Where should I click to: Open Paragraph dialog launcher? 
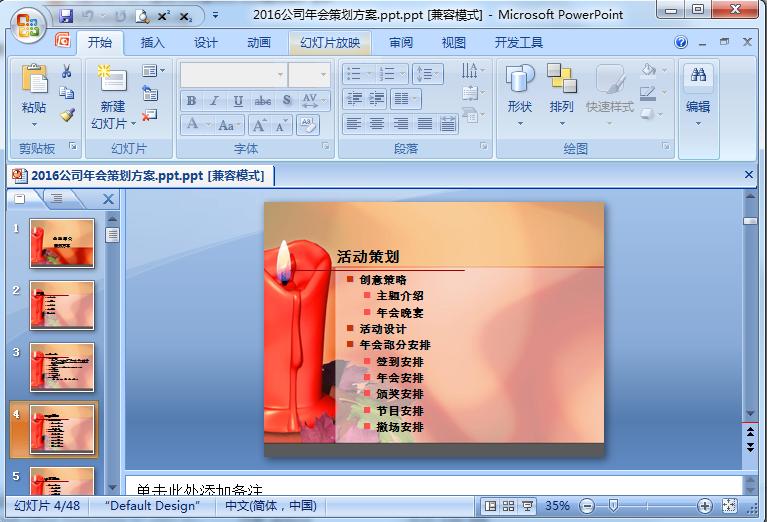point(483,146)
